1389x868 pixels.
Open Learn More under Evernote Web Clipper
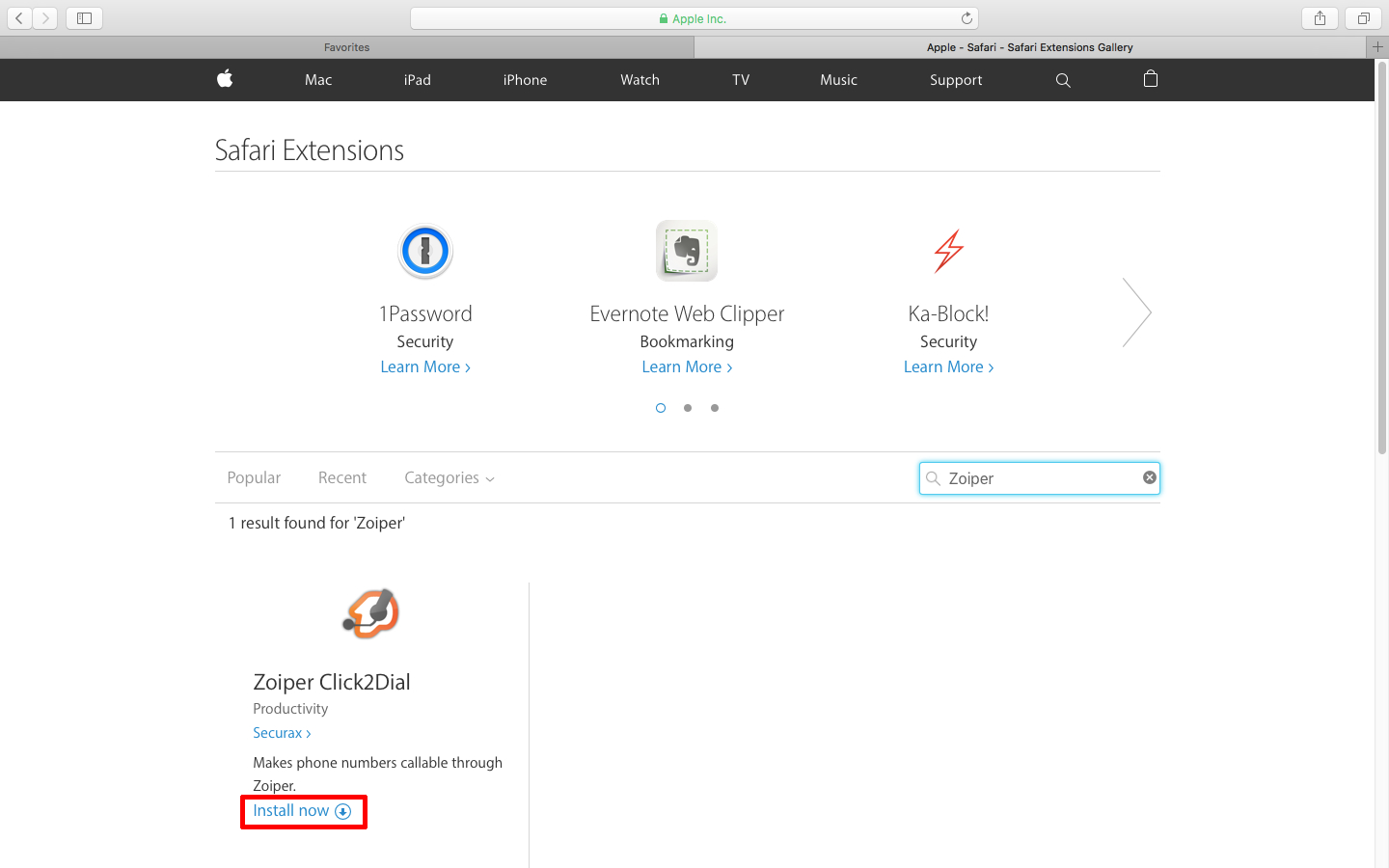click(687, 367)
